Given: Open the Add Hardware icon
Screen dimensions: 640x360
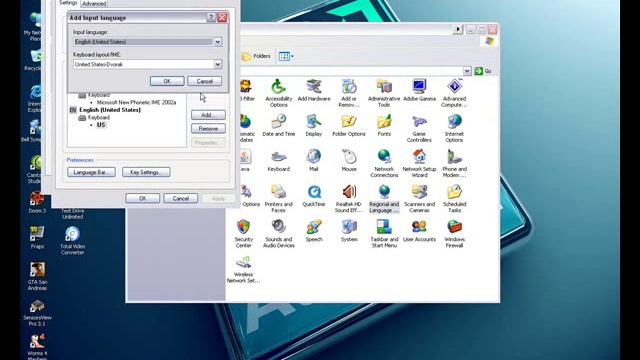Looking at the screenshot, I should coord(313,90).
